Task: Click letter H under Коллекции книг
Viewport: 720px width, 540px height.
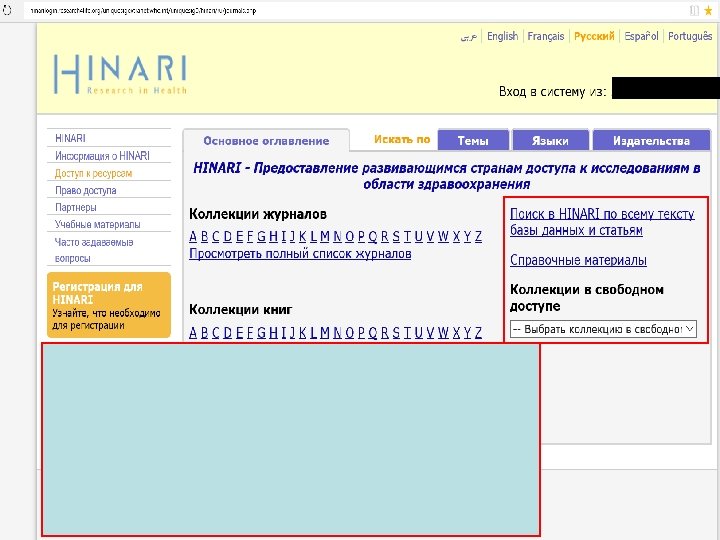Action: [273, 332]
